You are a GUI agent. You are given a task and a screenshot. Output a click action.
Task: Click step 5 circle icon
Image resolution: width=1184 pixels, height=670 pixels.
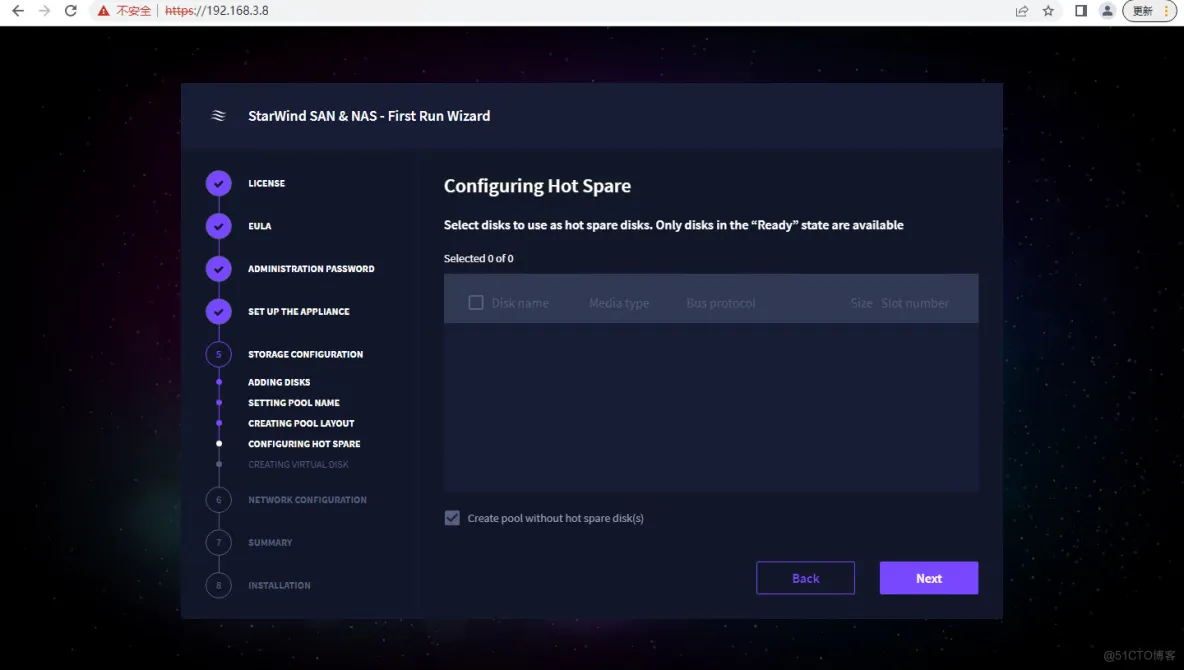[x=218, y=354]
